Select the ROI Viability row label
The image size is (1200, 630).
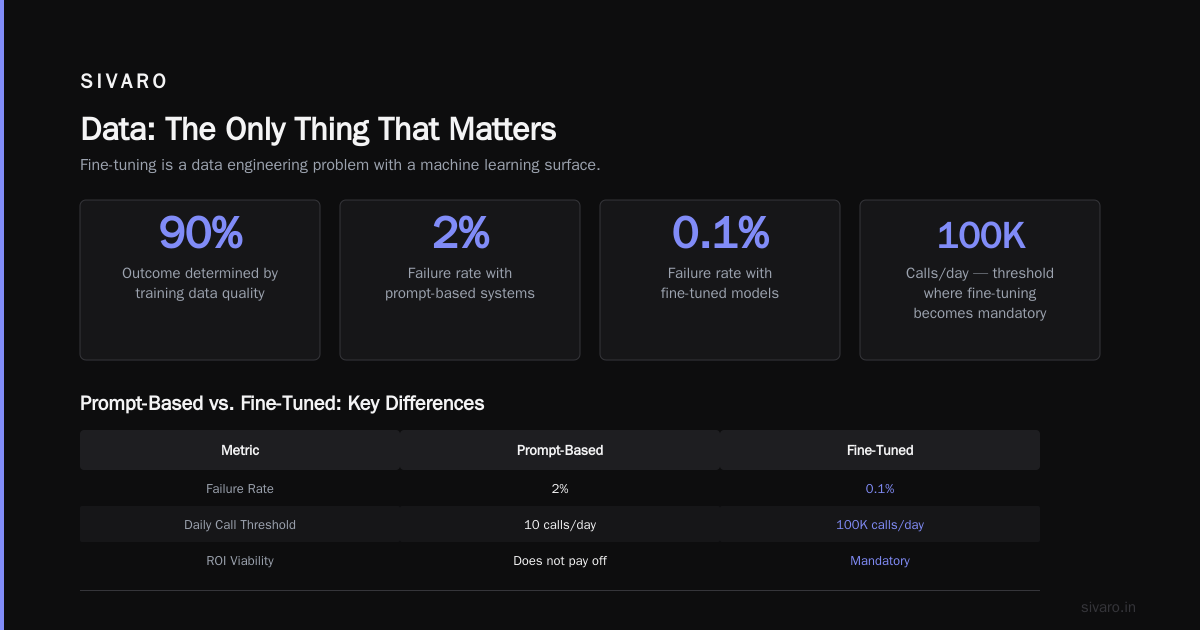click(240, 561)
